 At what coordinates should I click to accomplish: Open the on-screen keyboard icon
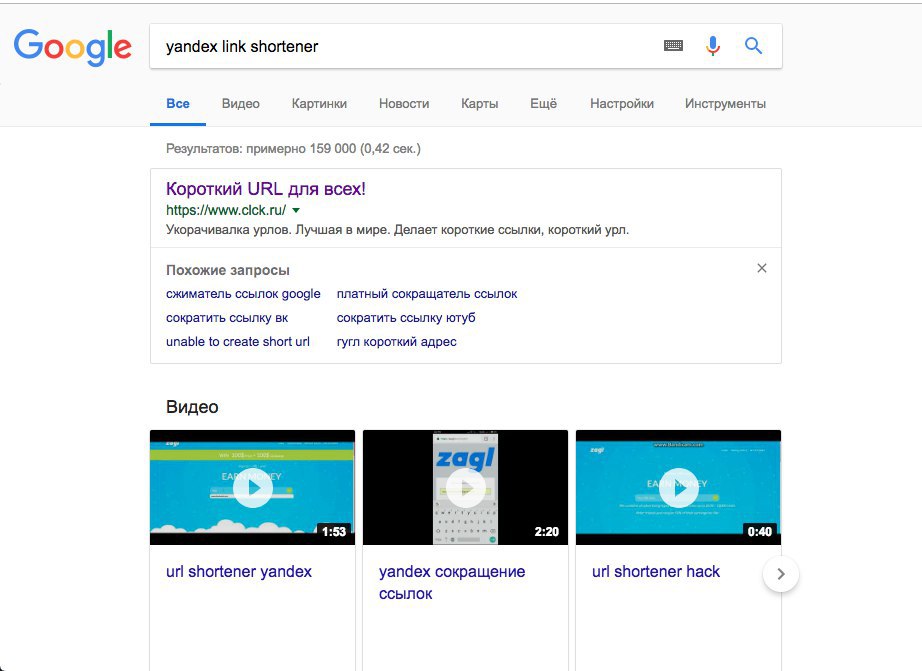[673, 45]
